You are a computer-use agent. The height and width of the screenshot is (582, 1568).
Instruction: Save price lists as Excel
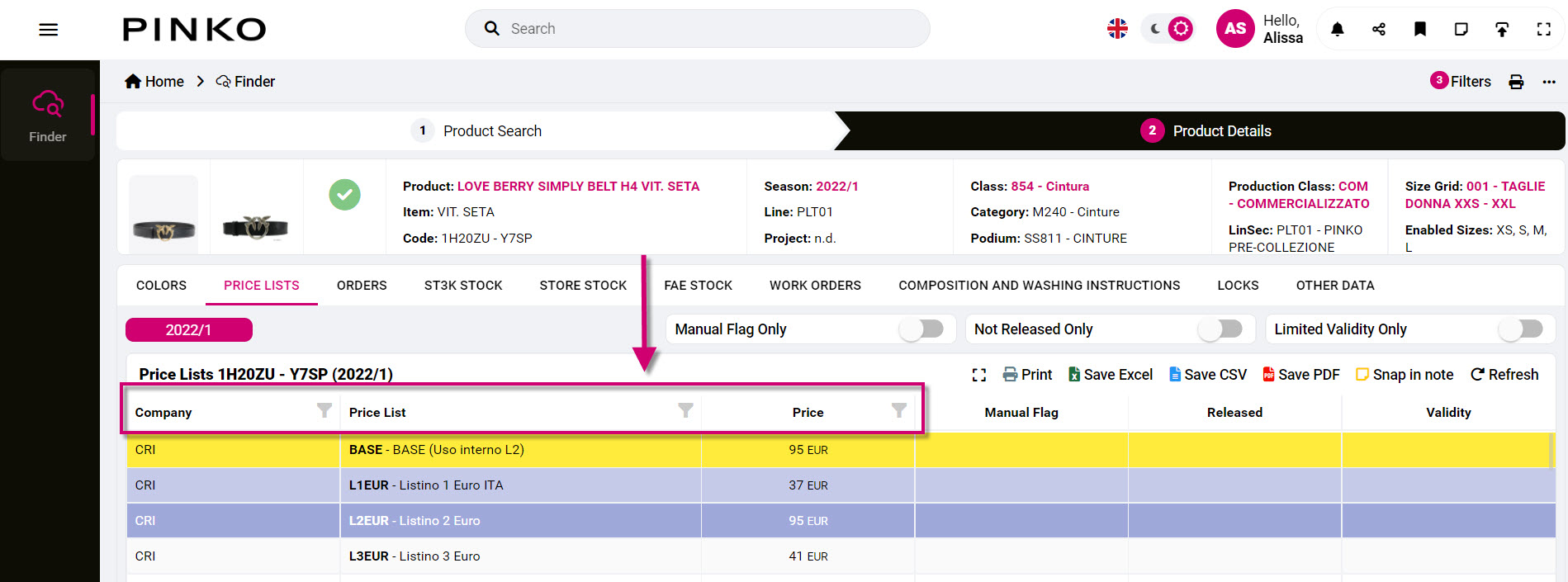[x=1111, y=375]
